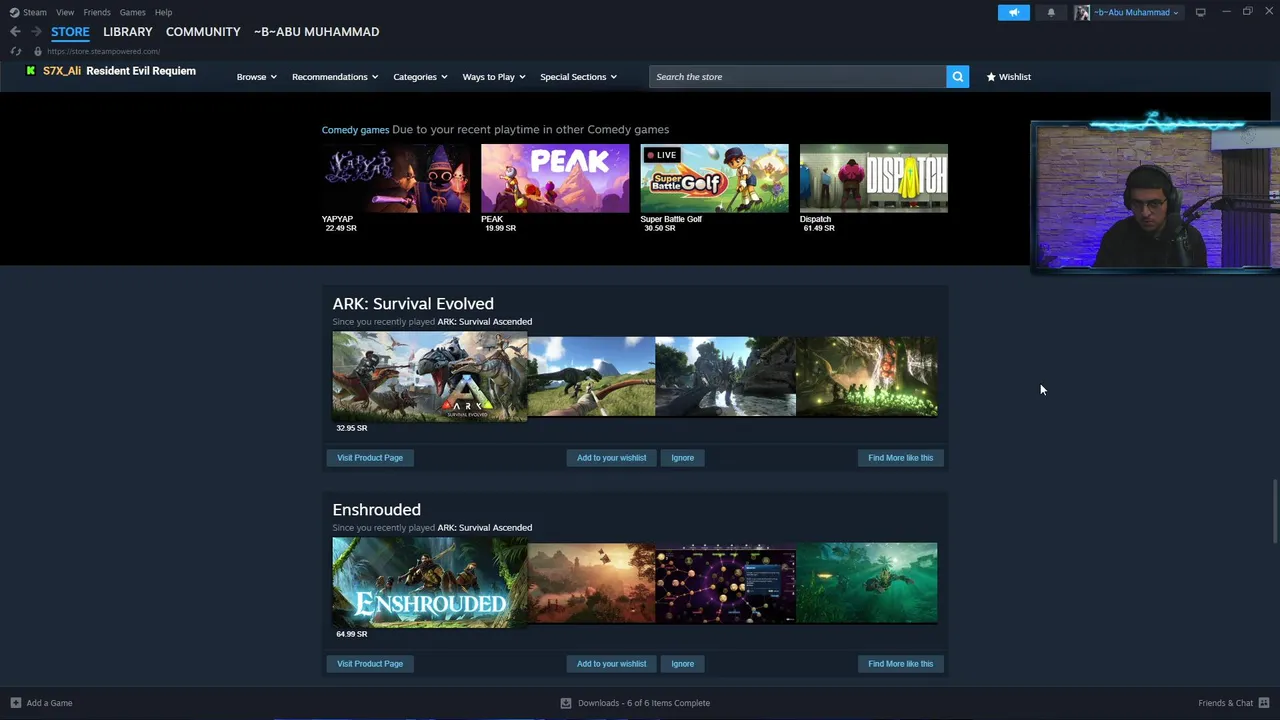Viewport: 1280px width, 720px height.
Task: Click the forward navigation arrow
Action: (36, 32)
